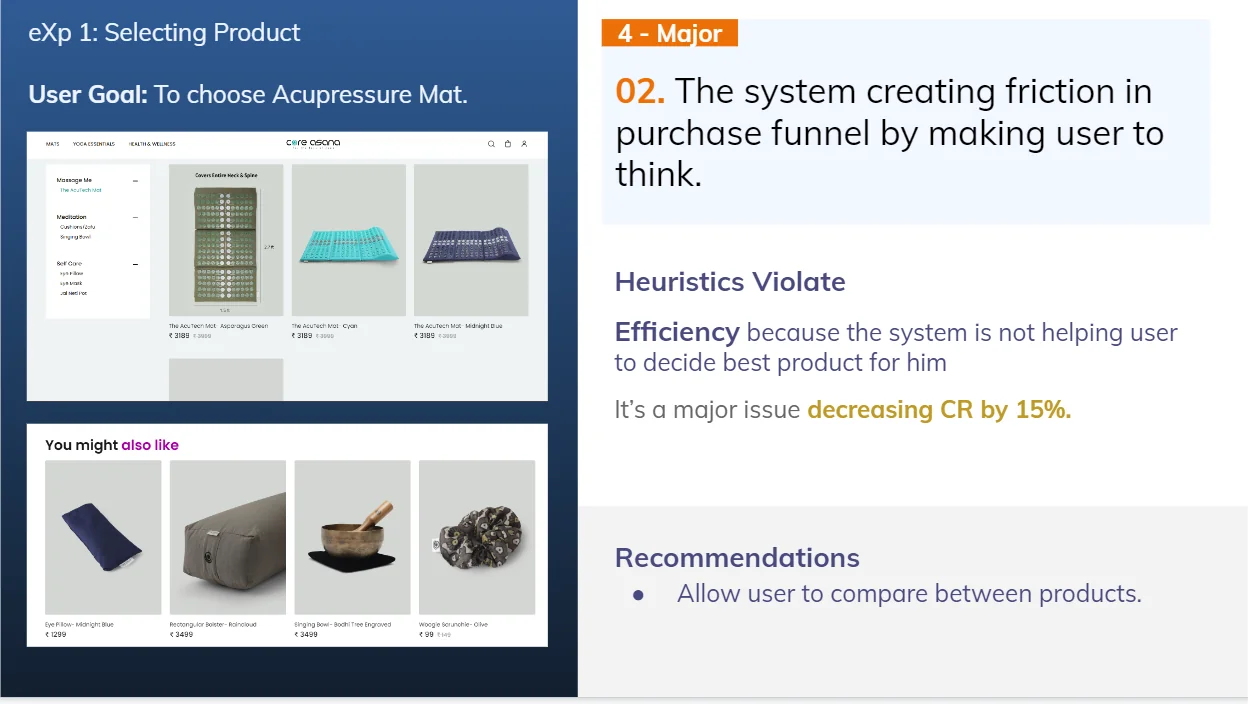Click the "eXp 1: Selecting Product" title
The width and height of the screenshot is (1248, 704).
(x=164, y=32)
